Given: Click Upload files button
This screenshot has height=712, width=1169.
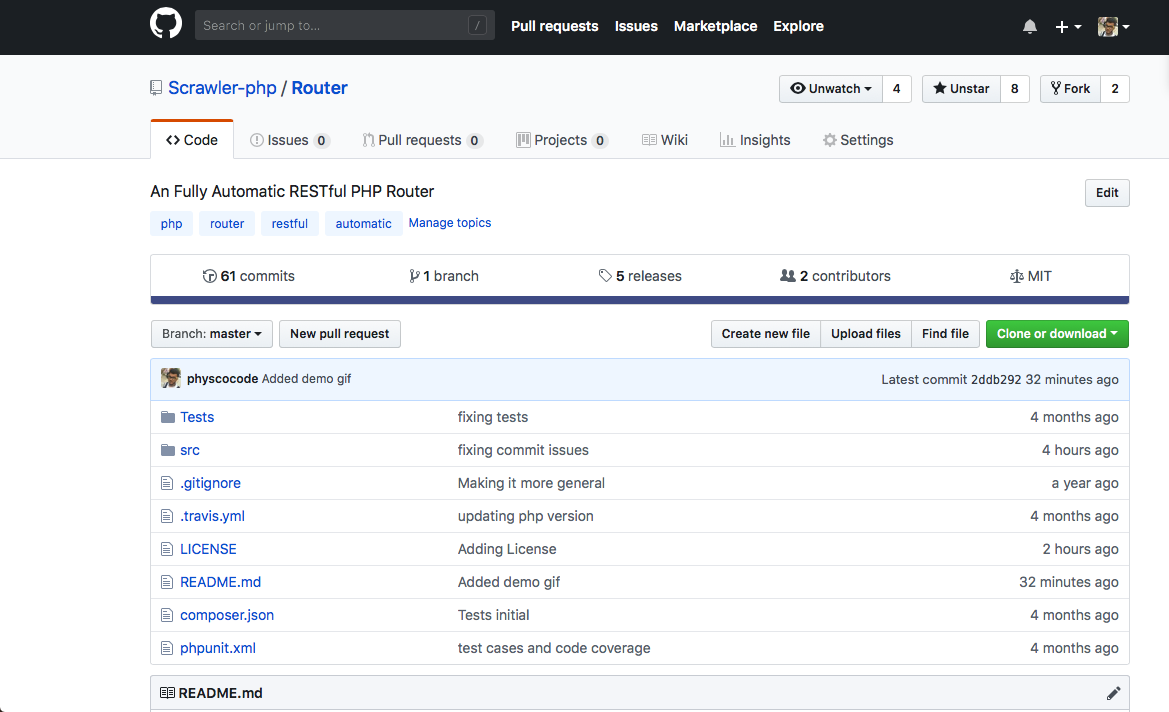Looking at the screenshot, I should pyautogui.click(x=866, y=334).
